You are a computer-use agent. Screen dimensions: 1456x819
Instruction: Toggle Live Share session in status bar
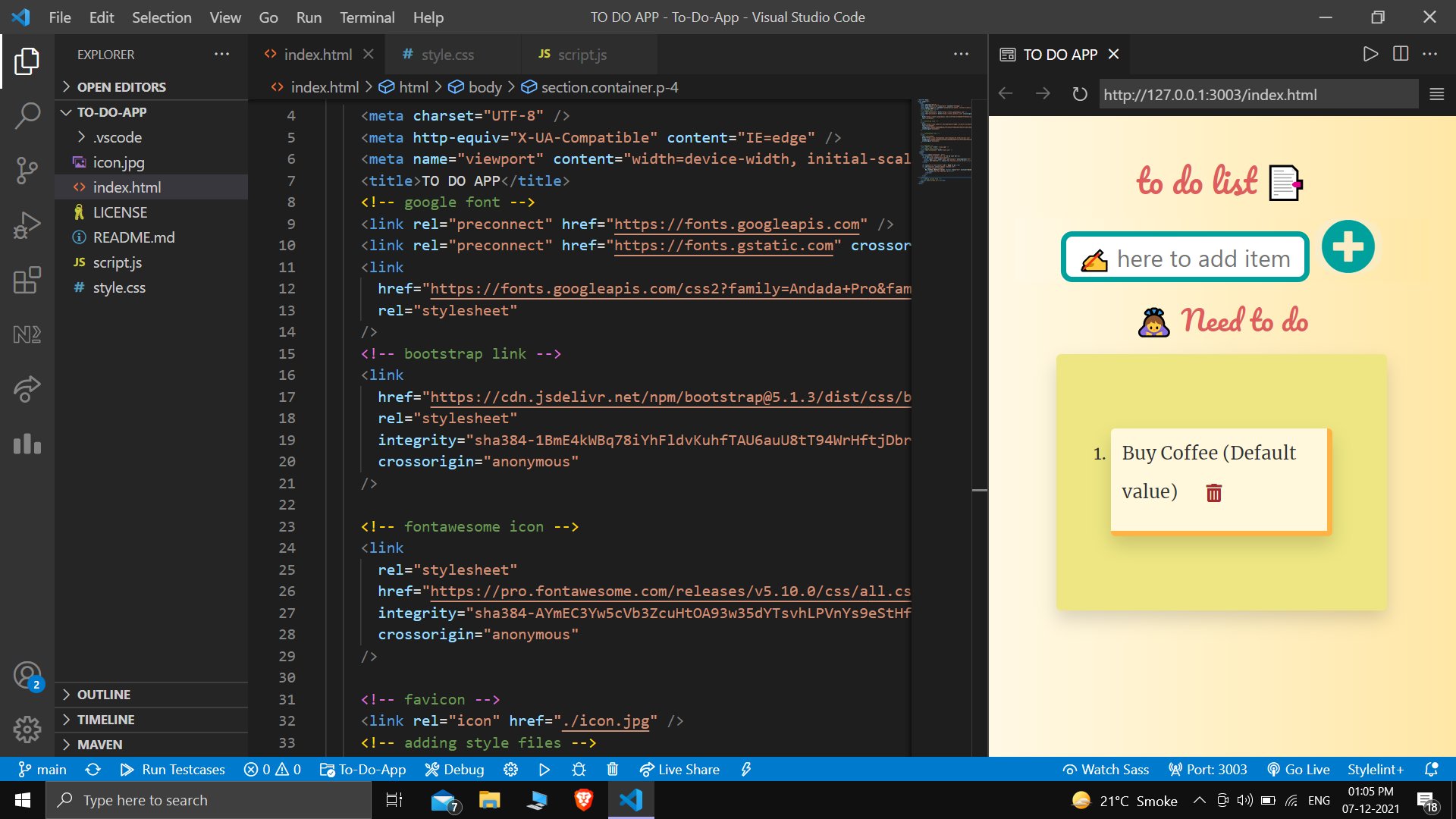coord(679,769)
